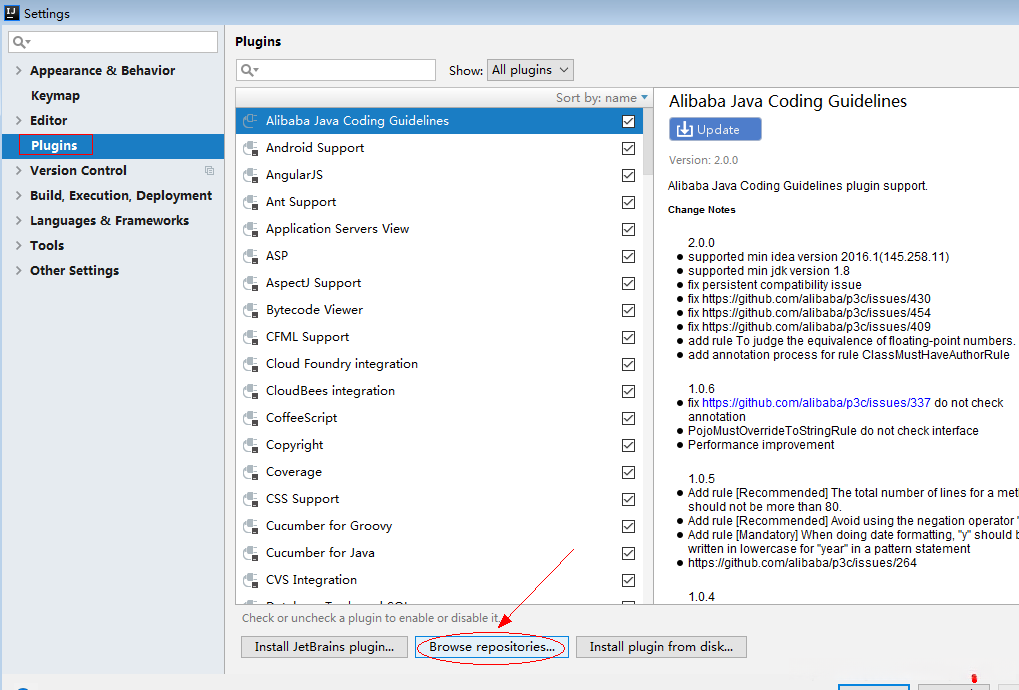Image resolution: width=1019 pixels, height=690 pixels.
Task: Select the Cucumber for Java plugin row
Action: (x=439, y=553)
